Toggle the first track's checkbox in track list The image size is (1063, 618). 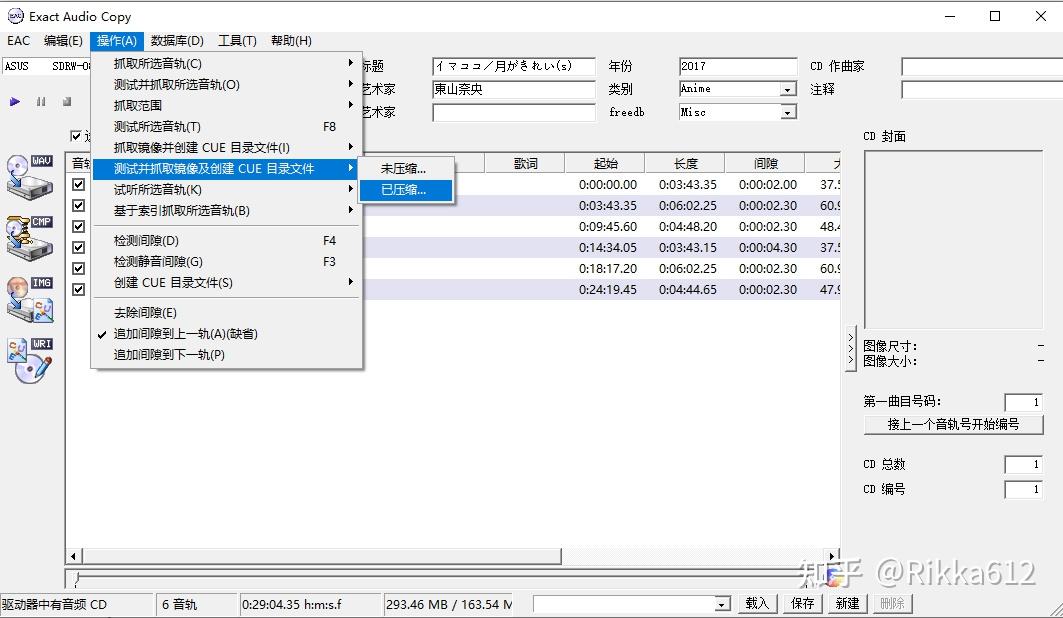click(x=77, y=184)
